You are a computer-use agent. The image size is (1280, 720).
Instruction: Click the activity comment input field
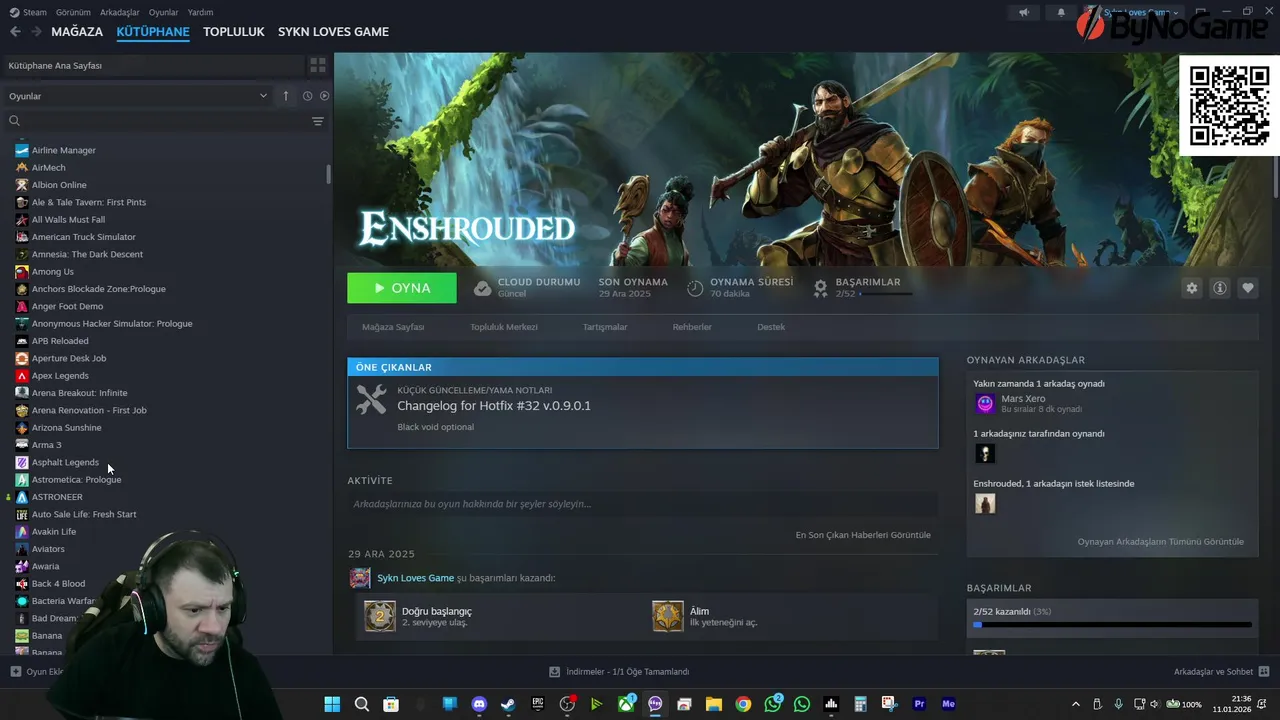(x=642, y=504)
